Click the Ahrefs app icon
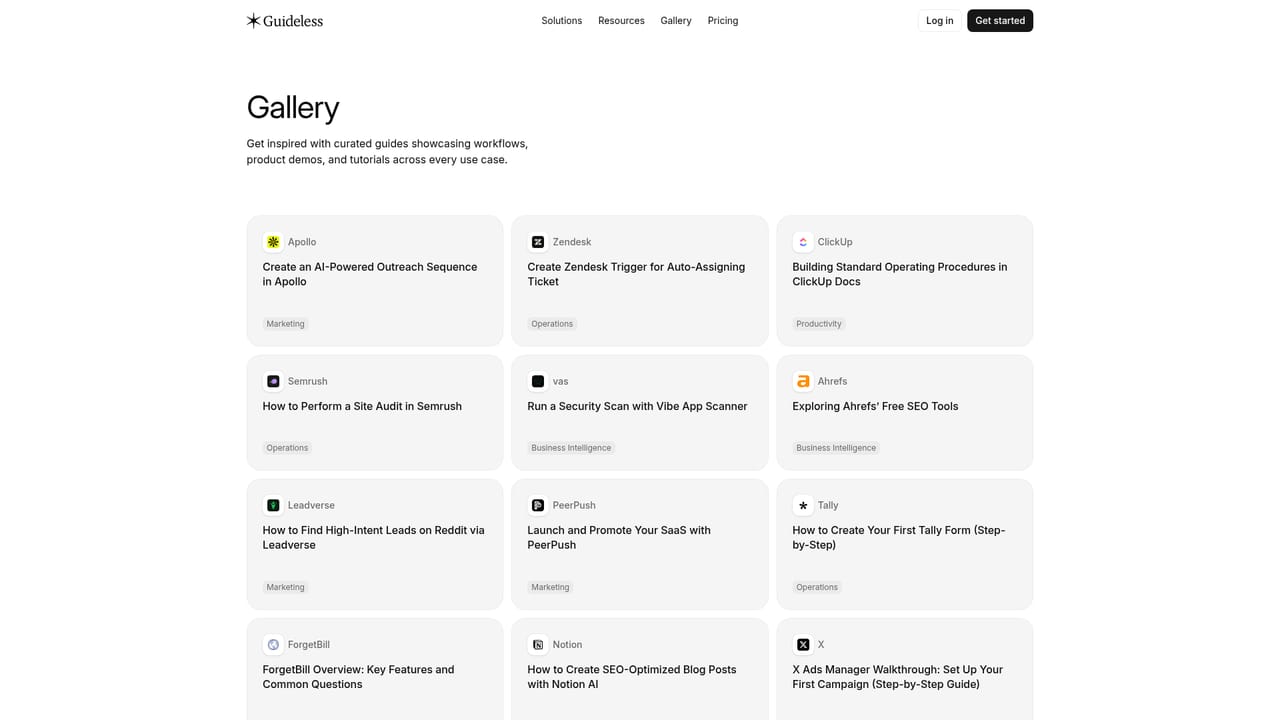Screen dimensions: 1280x720 [x=803, y=381]
